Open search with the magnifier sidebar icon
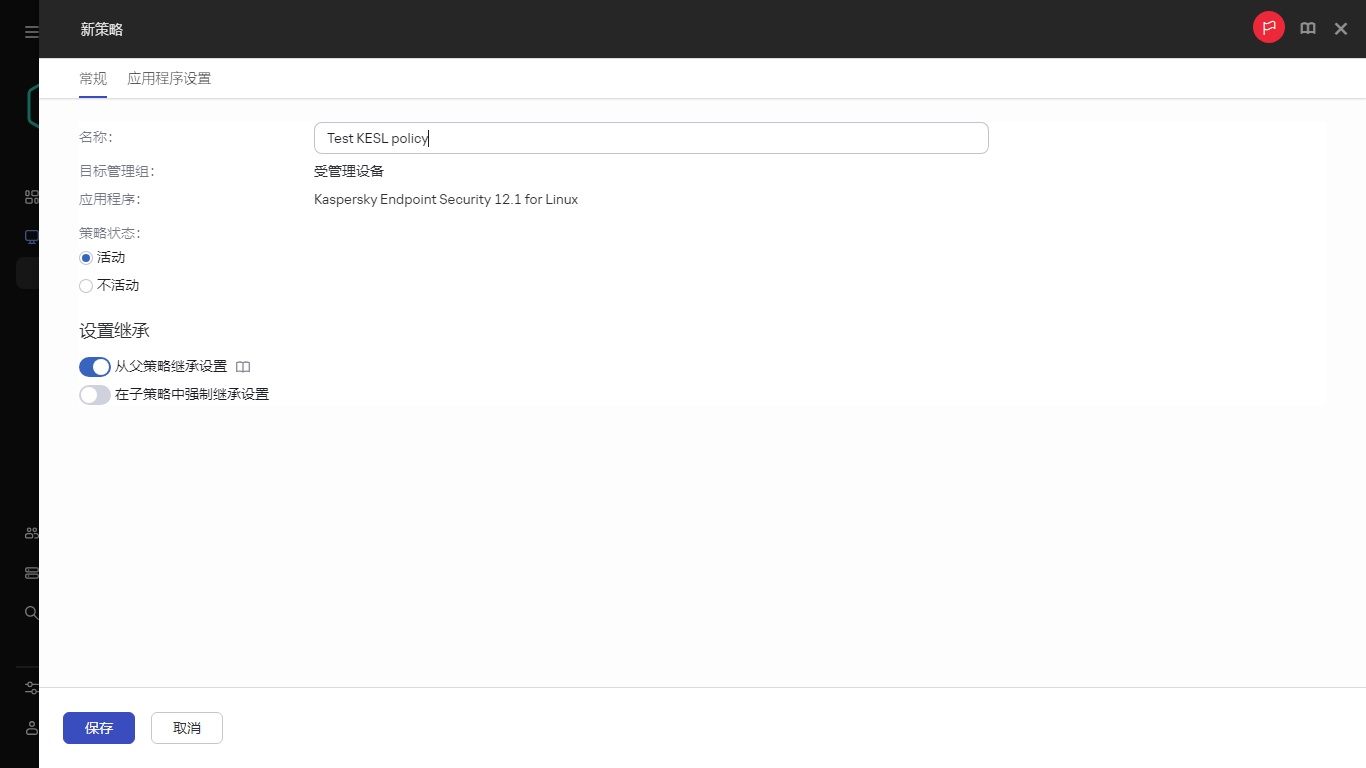The image size is (1366, 768). click(30, 612)
